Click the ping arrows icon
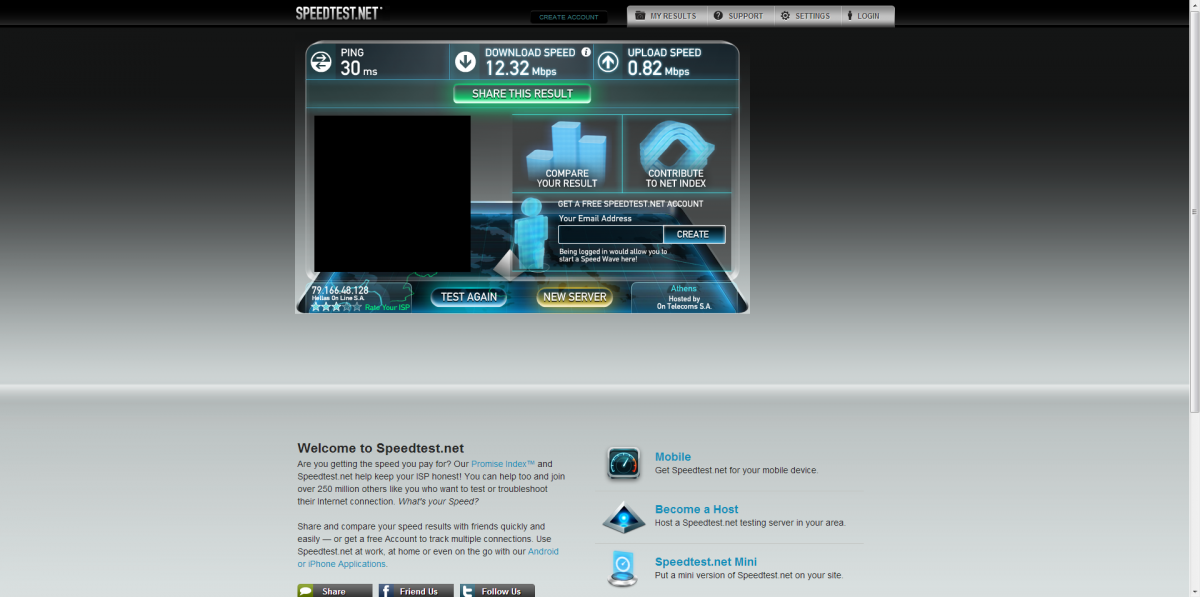Image resolution: width=1200 pixels, height=597 pixels. [321, 62]
